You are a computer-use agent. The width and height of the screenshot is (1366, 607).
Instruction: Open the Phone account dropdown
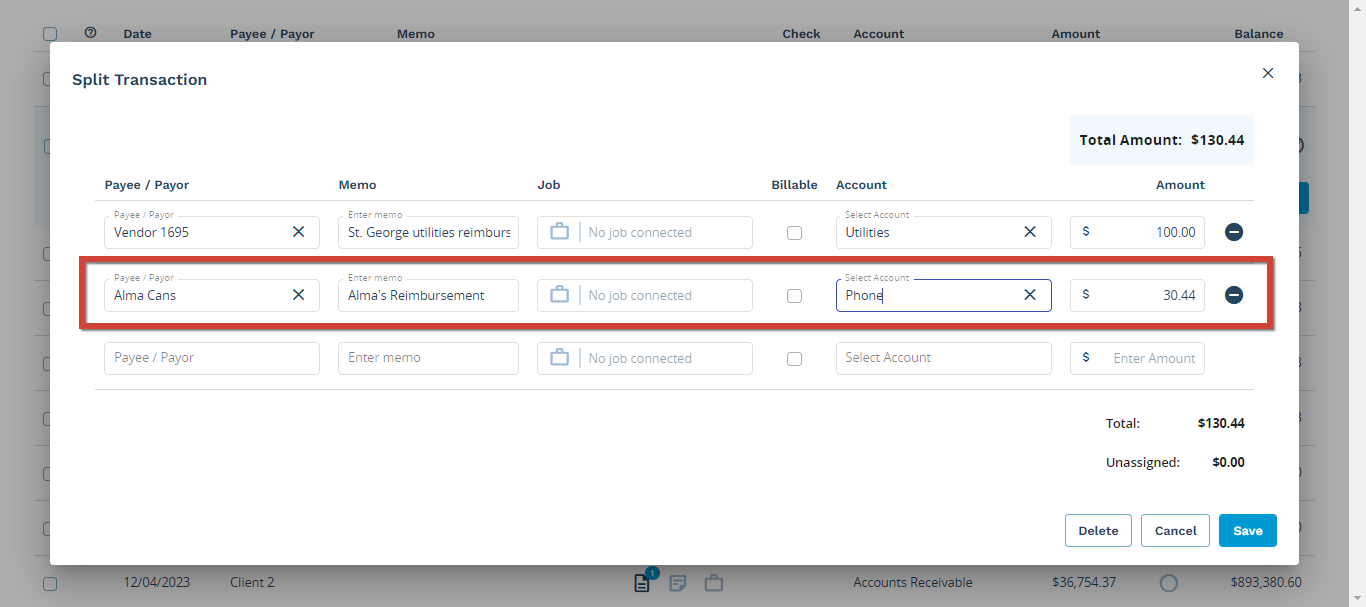pos(943,295)
